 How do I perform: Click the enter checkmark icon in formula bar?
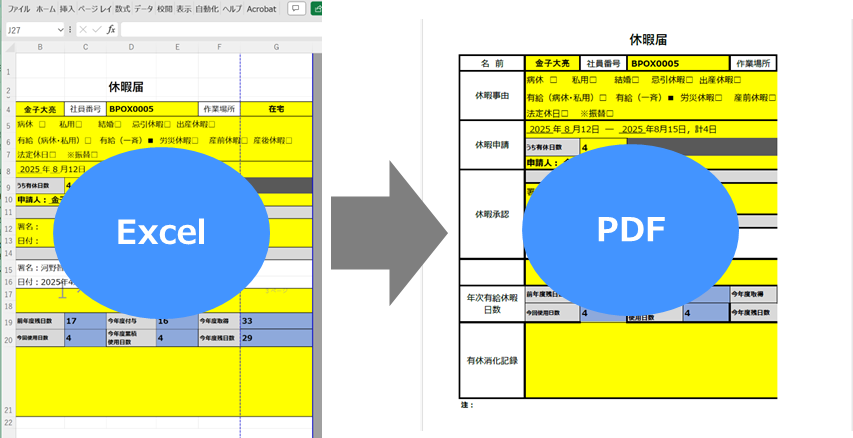tap(97, 30)
